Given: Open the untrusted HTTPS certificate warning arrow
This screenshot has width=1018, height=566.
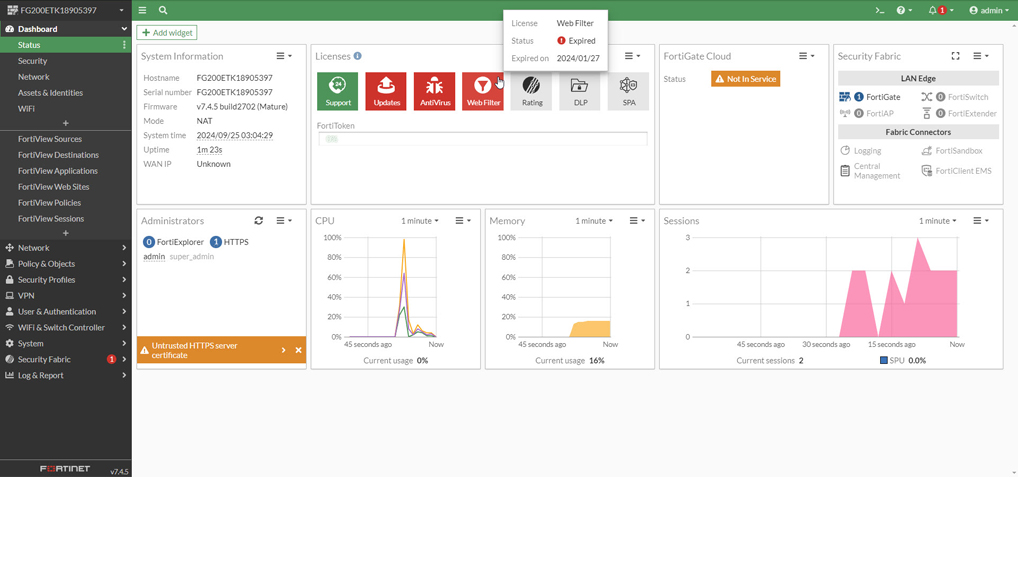Looking at the screenshot, I should coord(283,350).
